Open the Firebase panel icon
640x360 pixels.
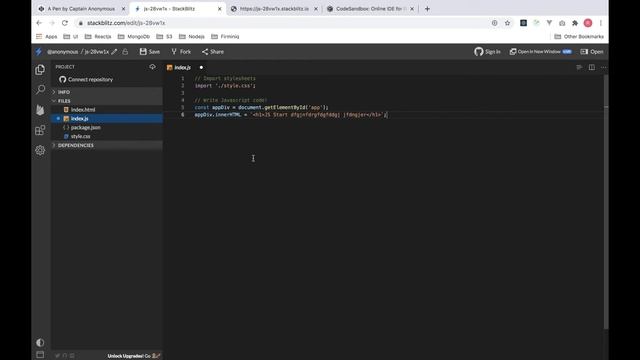(x=40, y=110)
